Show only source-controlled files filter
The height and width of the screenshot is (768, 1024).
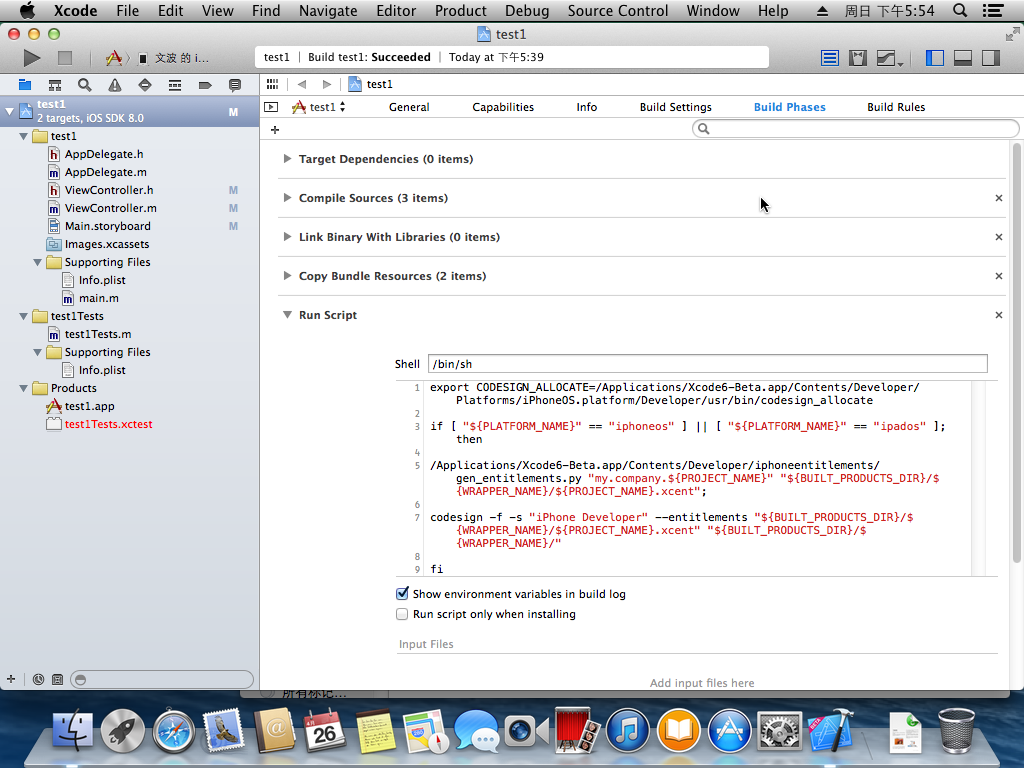(x=57, y=679)
